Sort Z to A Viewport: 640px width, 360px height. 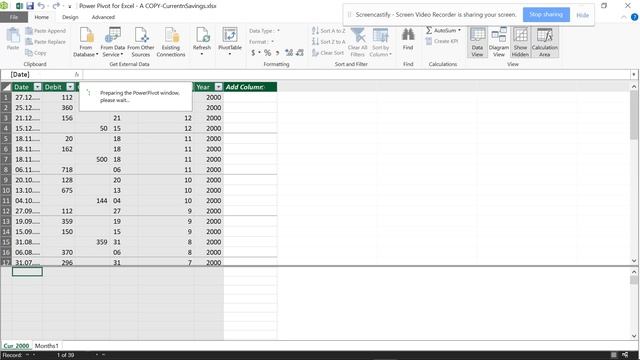coord(329,42)
